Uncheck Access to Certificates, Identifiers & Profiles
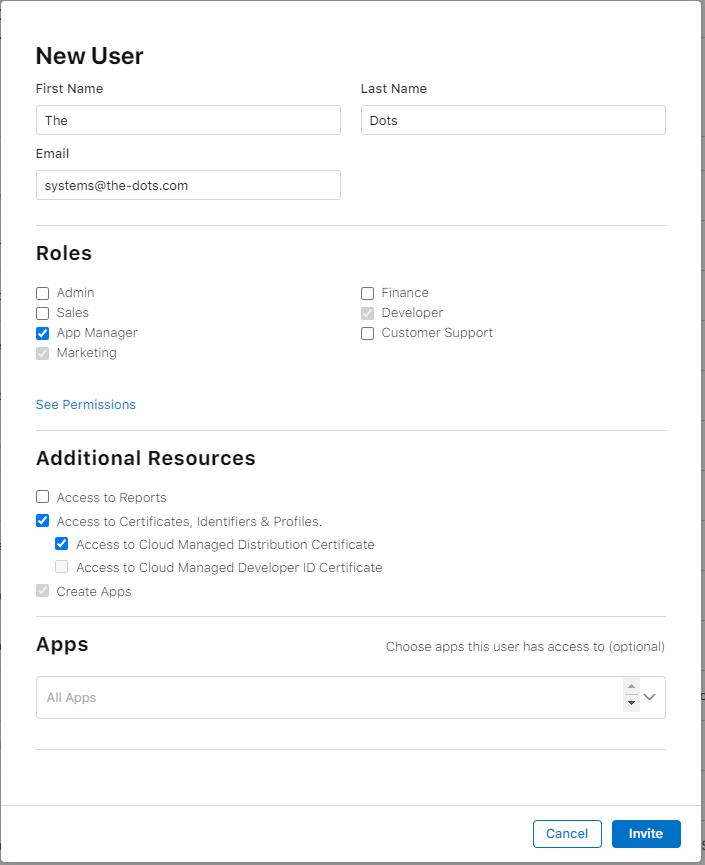 [x=42, y=521]
